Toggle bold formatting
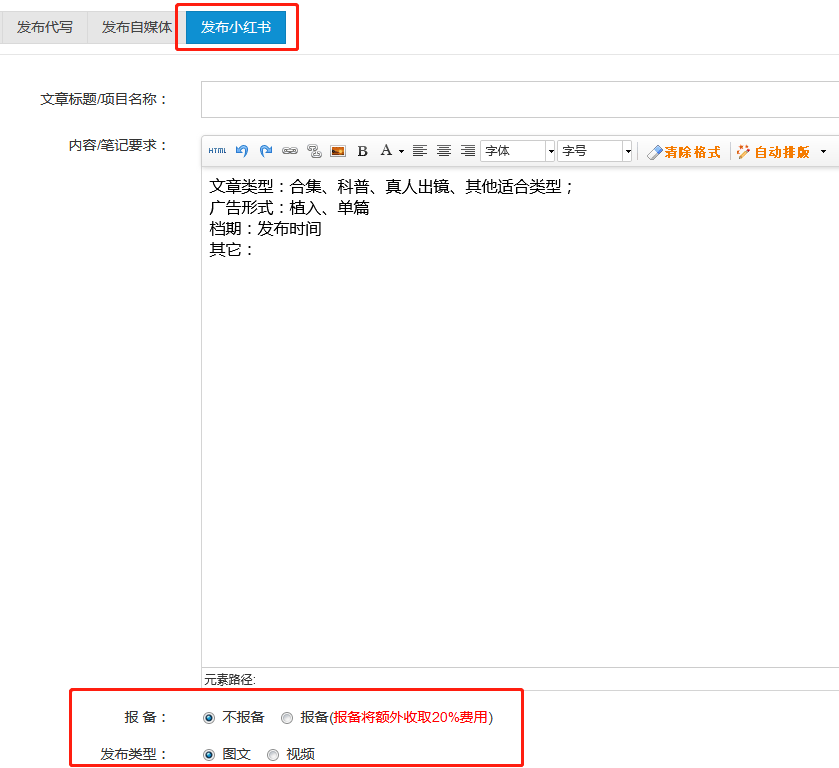Image resolution: width=839 pixels, height=768 pixels. tap(362, 151)
